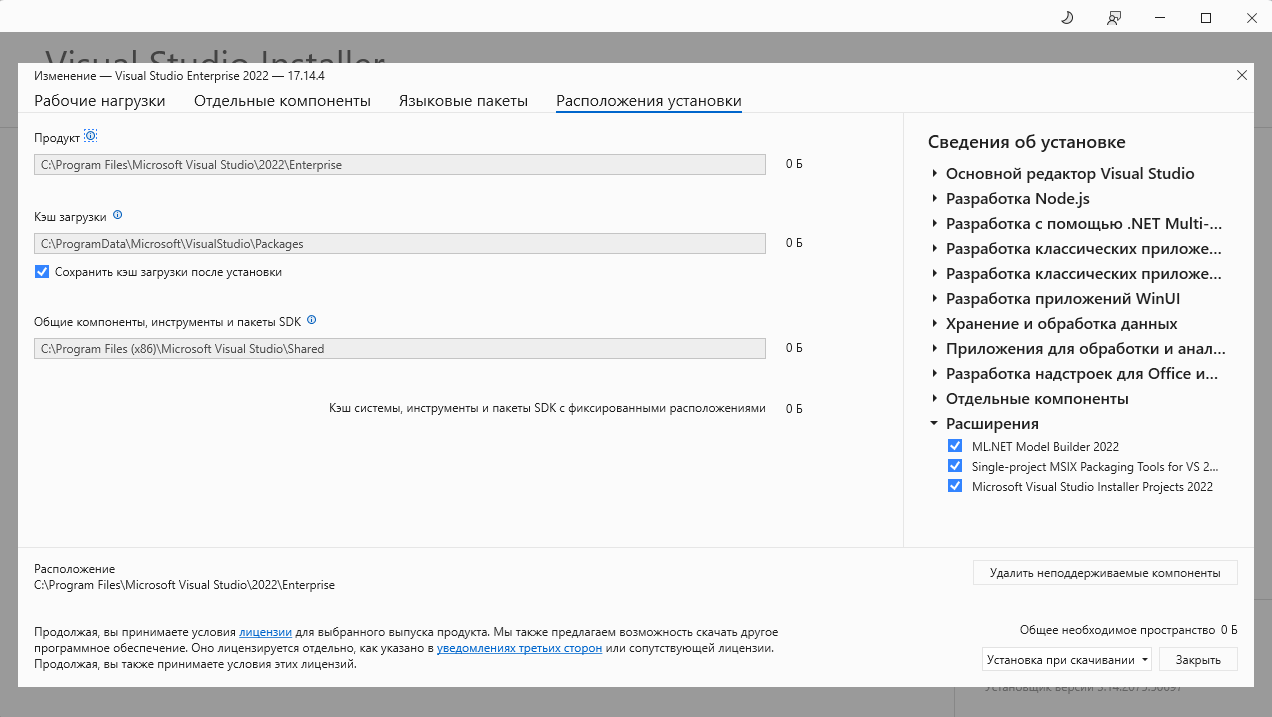Close the modification dialog with X icon

1242,75
